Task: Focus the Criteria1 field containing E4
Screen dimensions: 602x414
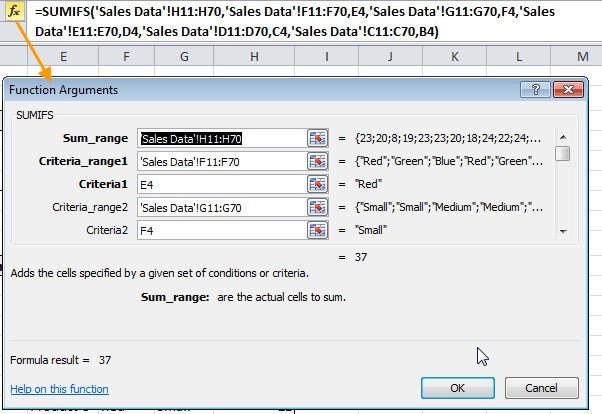Action: point(220,184)
